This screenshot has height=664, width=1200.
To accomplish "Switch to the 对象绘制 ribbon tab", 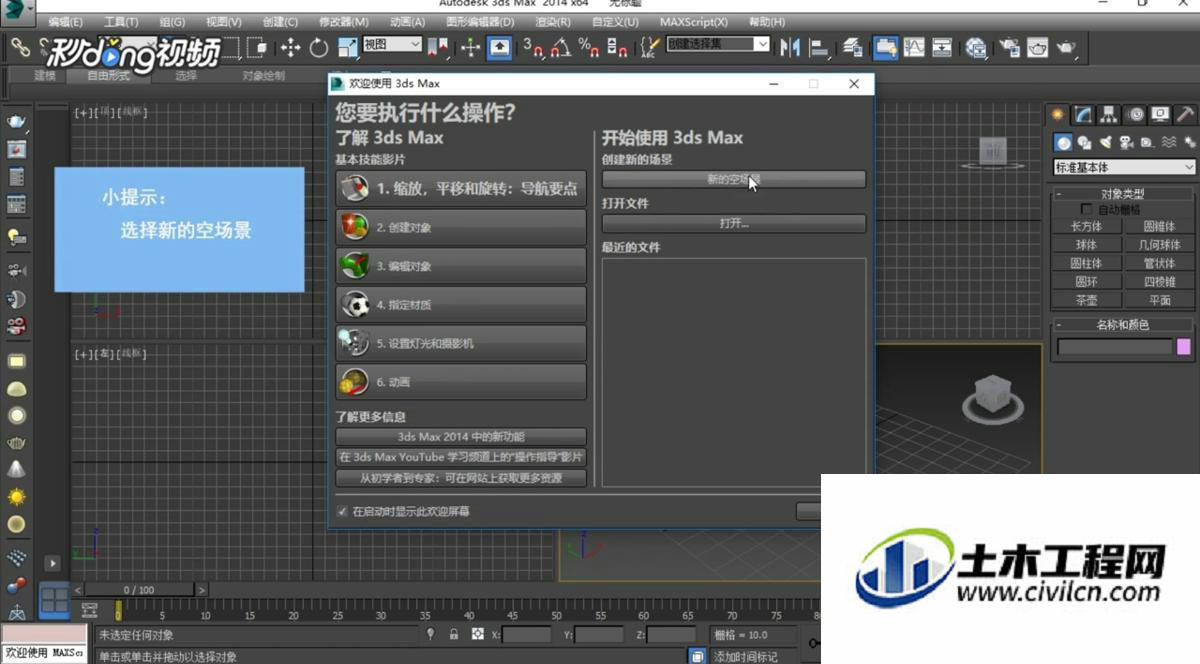I will tap(263, 75).
